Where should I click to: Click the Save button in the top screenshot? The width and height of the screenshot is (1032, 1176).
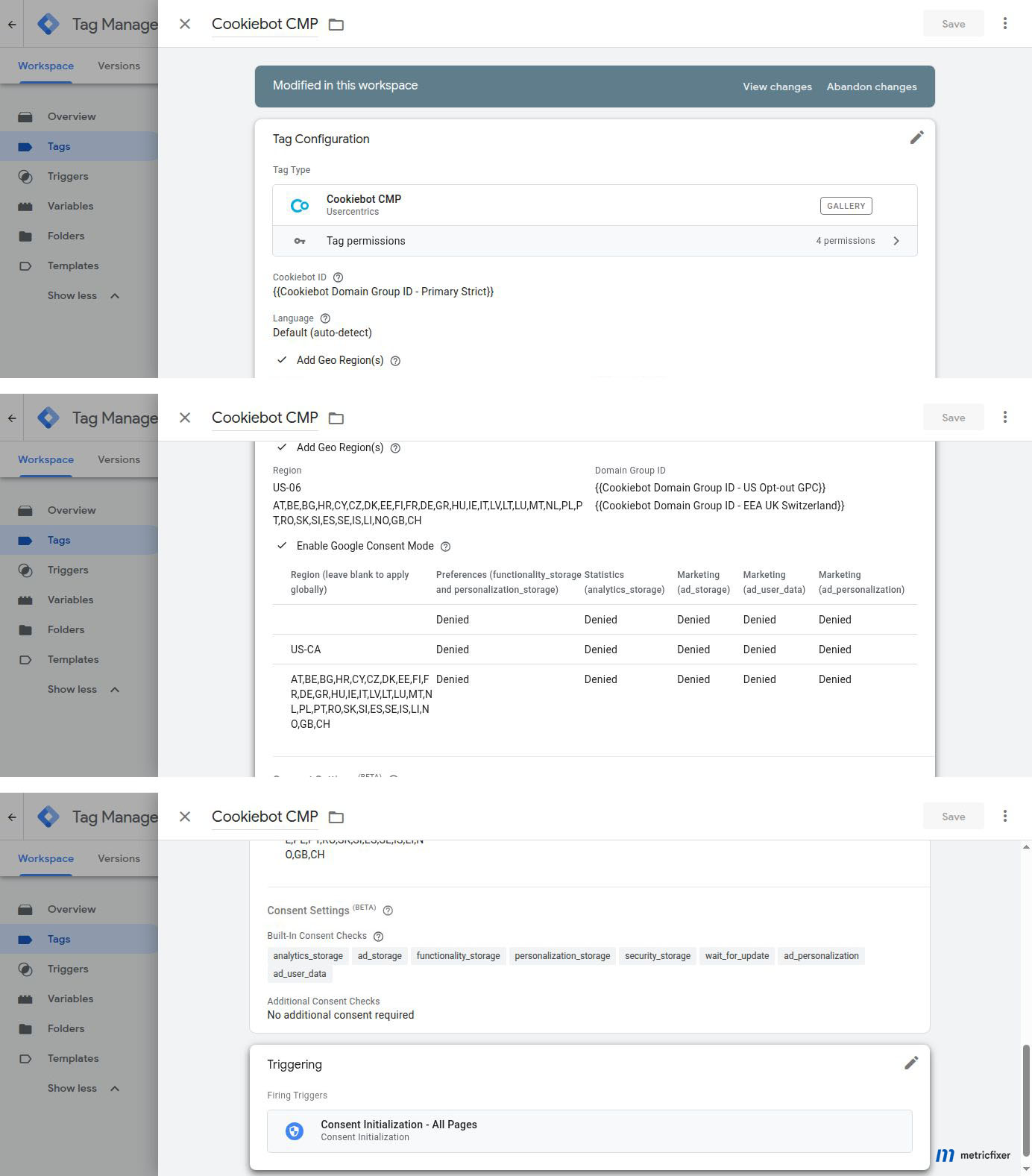coord(953,24)
